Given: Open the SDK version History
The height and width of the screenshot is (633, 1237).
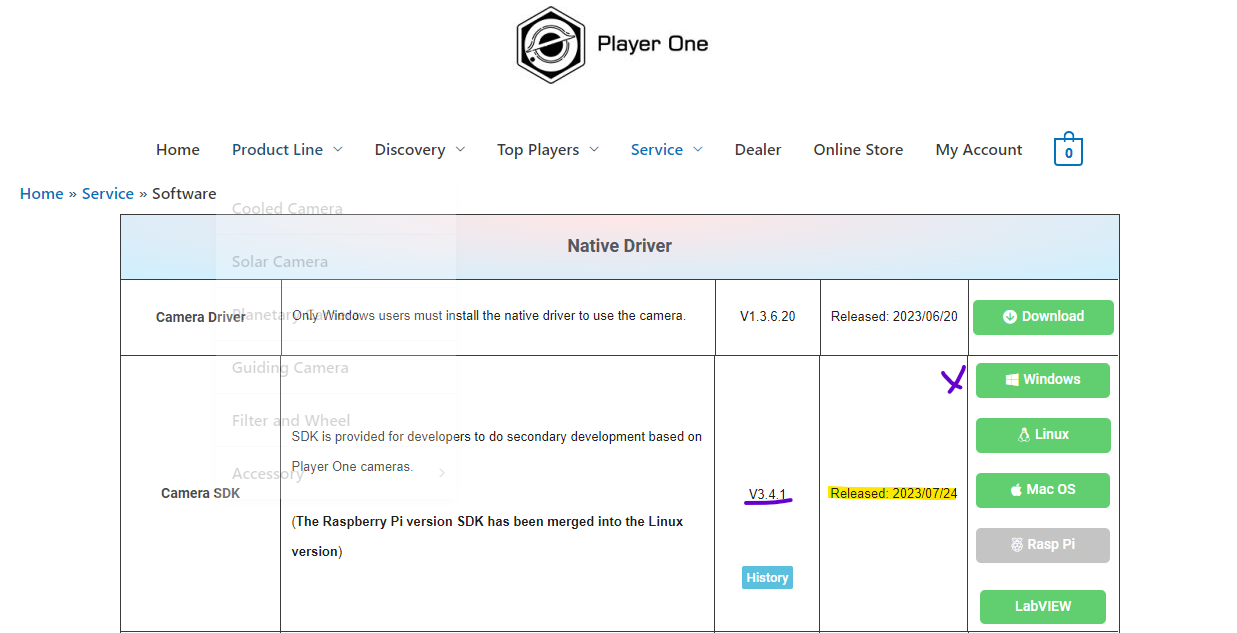Looking at the screenshot, I should coord(767,578).
